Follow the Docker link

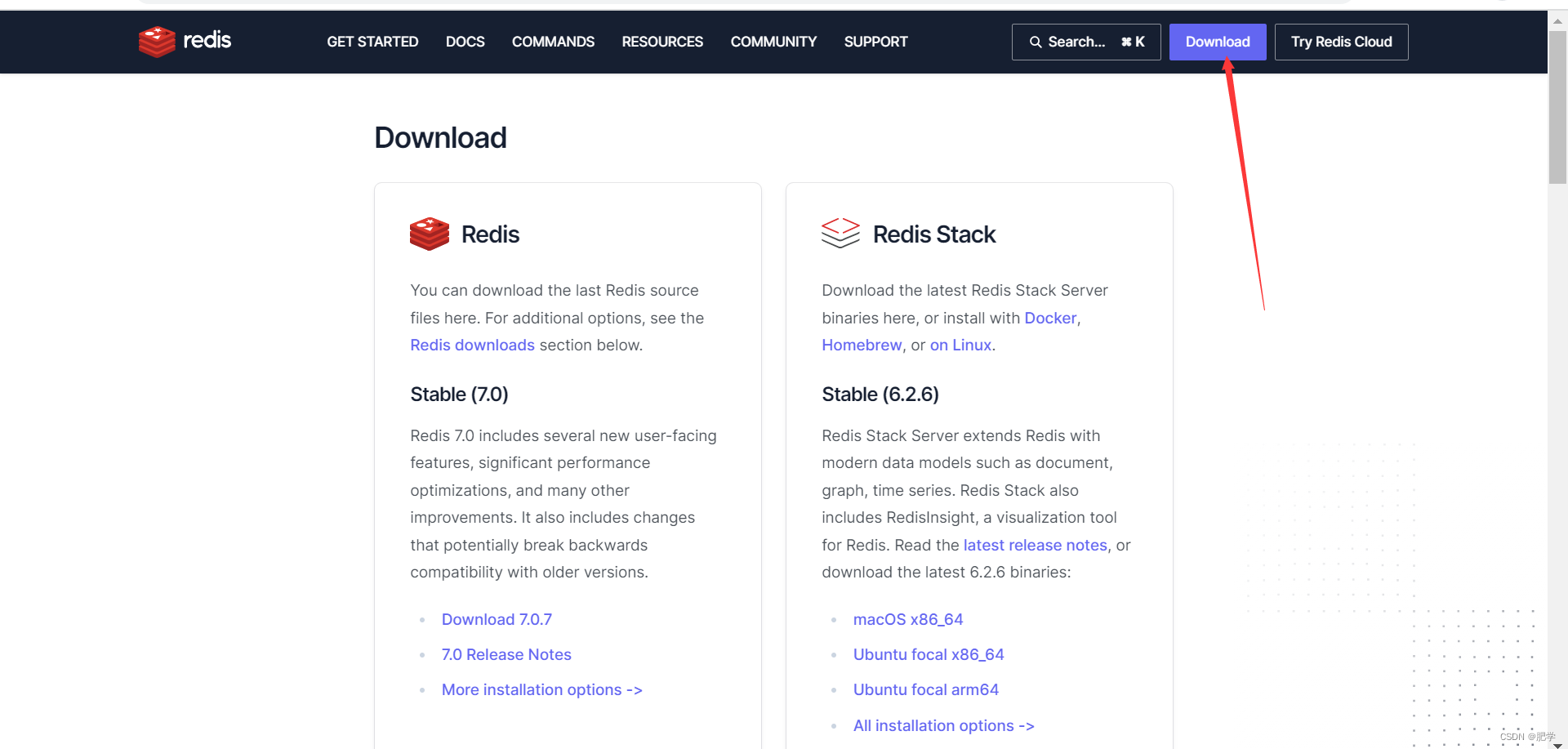(1050, 318)
